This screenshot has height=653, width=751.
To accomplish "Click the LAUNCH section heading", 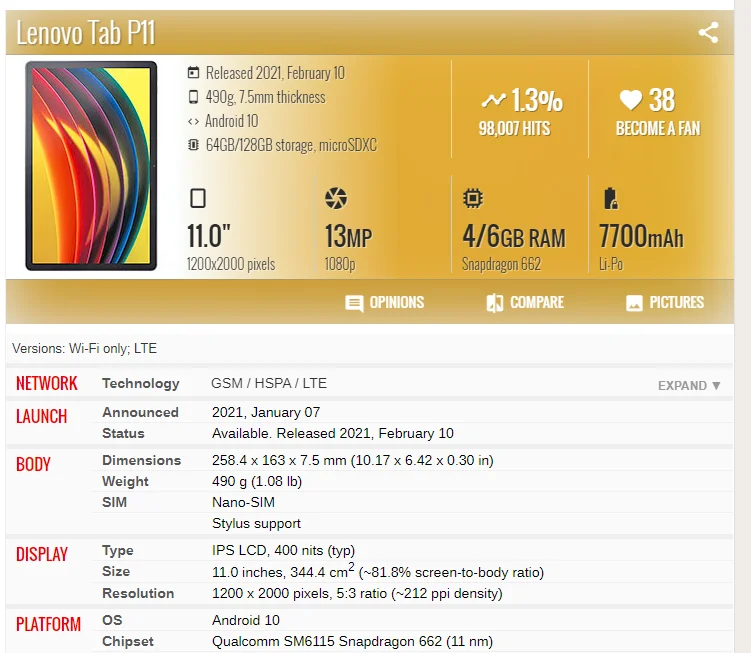I will pyautogui.click(x=41, y=416).
